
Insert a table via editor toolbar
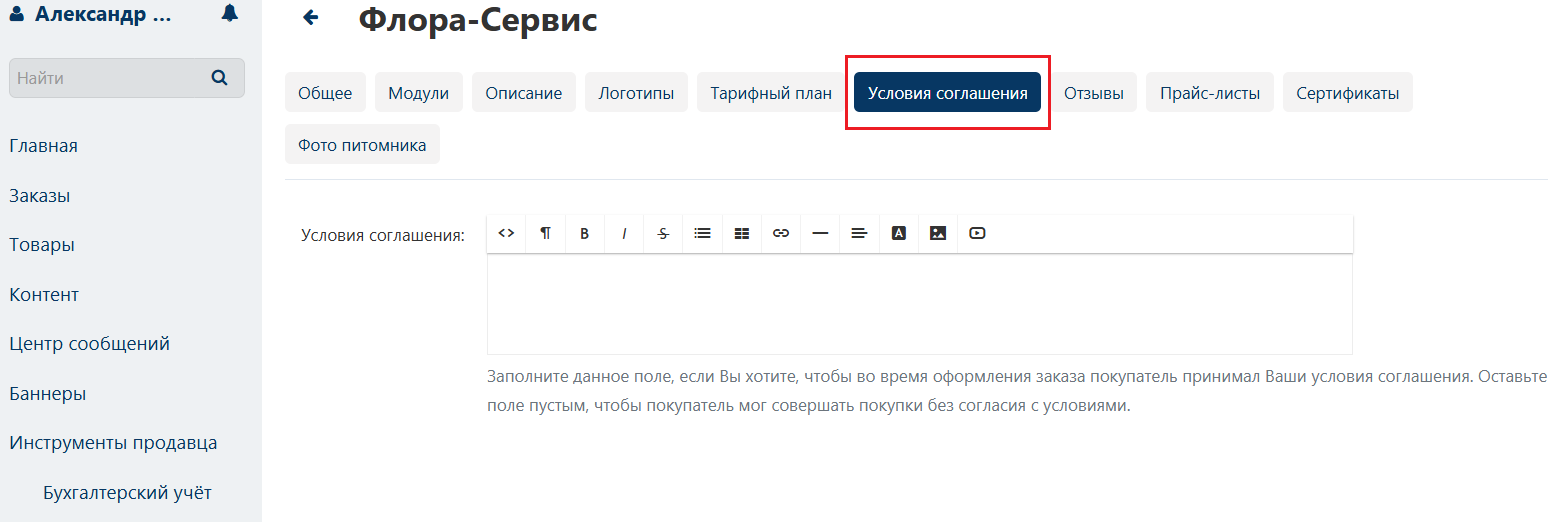(742, 233)
